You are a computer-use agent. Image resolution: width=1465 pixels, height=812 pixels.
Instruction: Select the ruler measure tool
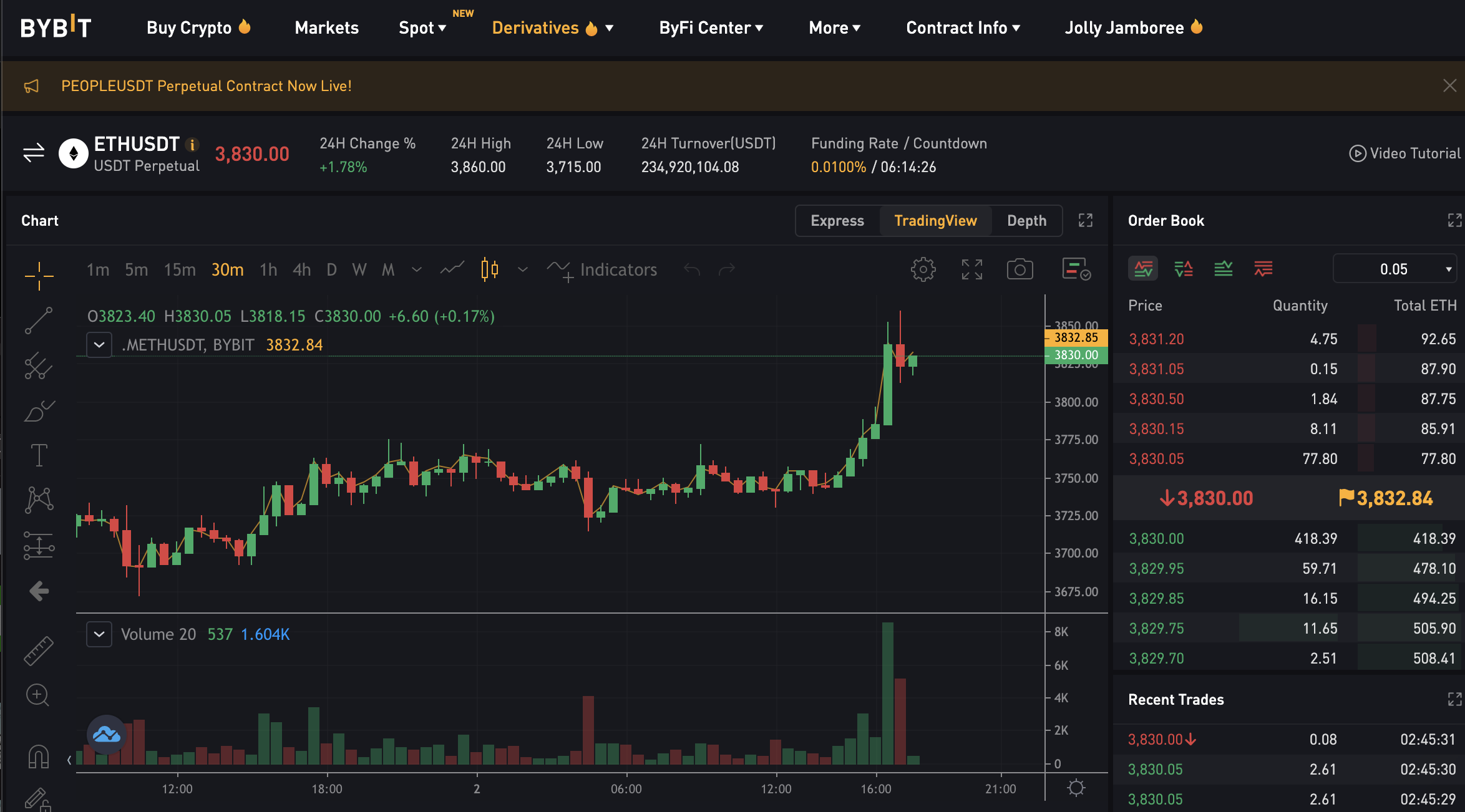pos(39,650)
